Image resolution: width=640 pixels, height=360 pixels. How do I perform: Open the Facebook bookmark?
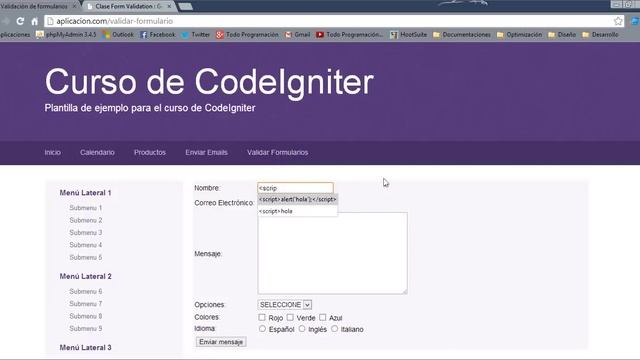tap(158, 35)
